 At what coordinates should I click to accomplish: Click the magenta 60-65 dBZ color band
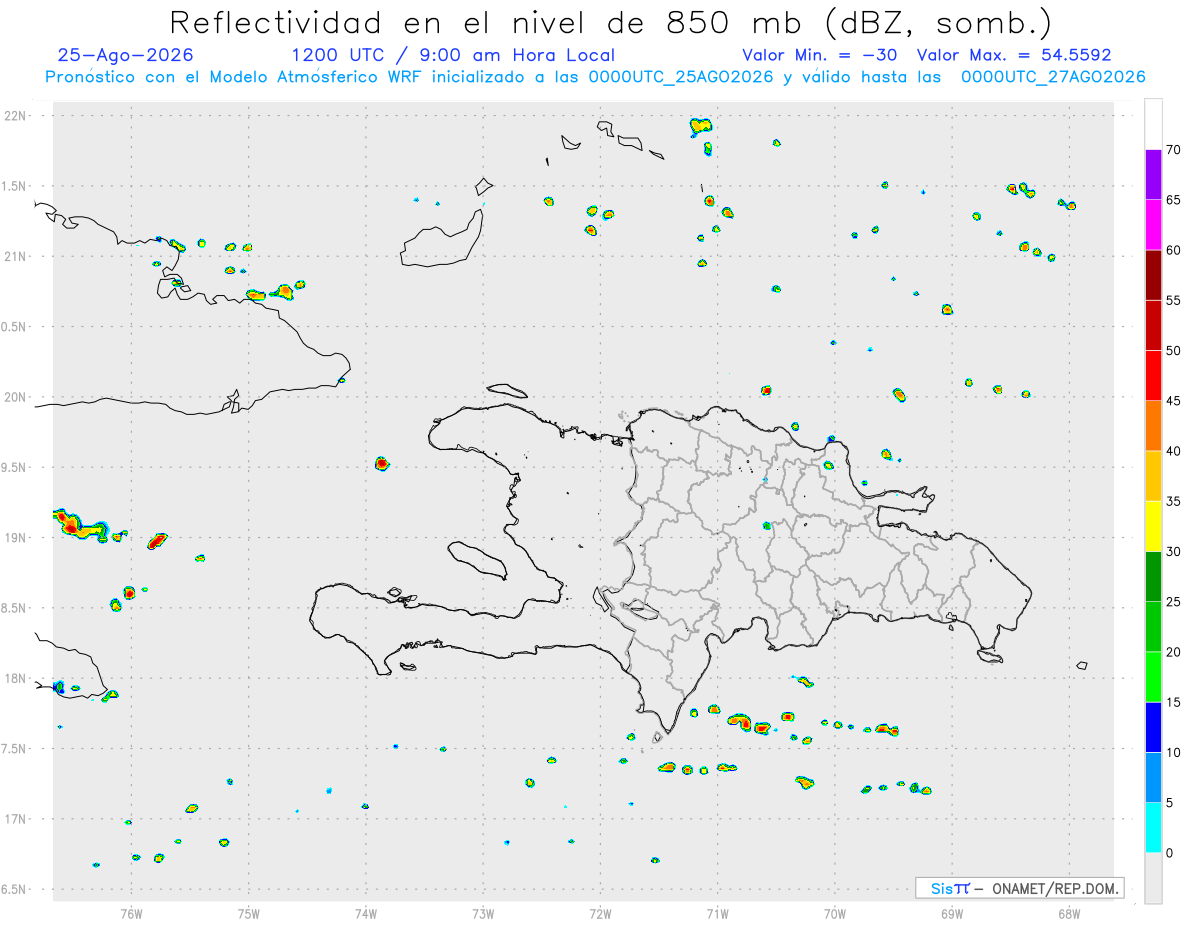point(1153,225)
